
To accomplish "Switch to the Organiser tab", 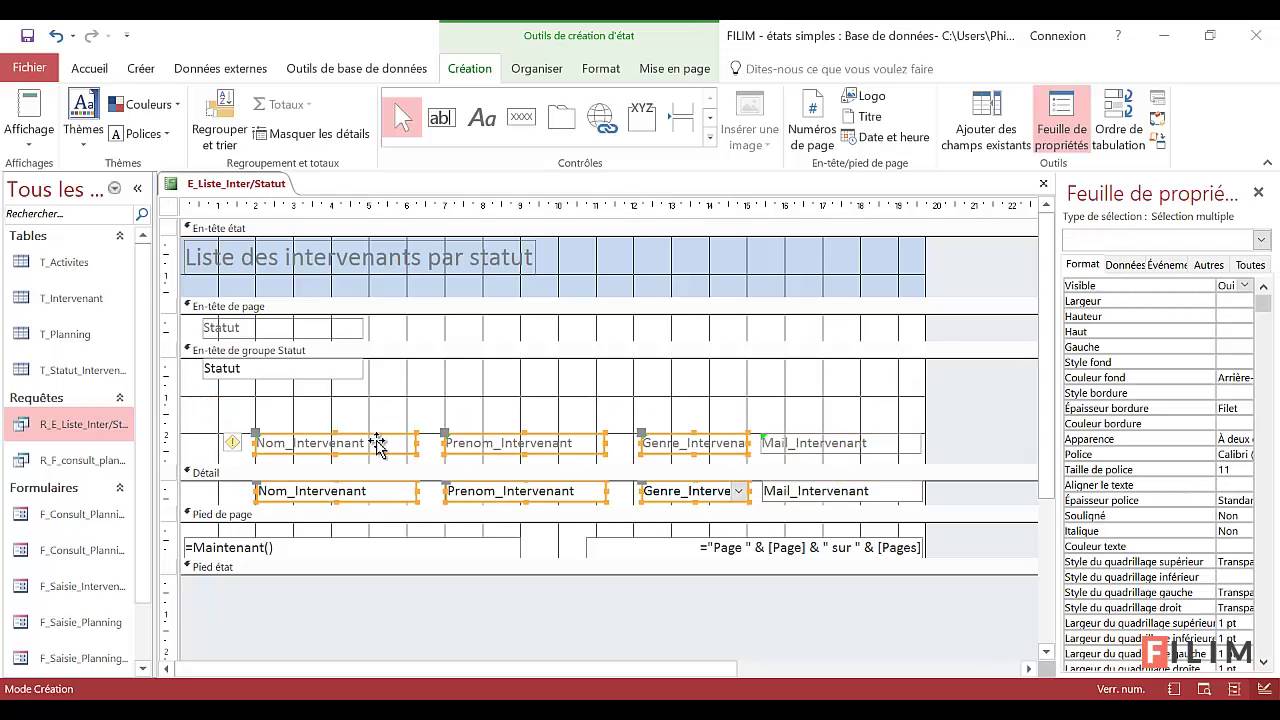I will click(x=537, y=69).
